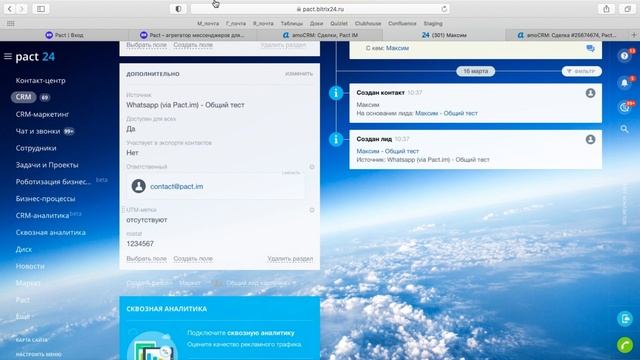Click the gear icon beside UTM-метки field
Image resolution: width=640 pixels, height=360 pixels.
pos(312,210)
